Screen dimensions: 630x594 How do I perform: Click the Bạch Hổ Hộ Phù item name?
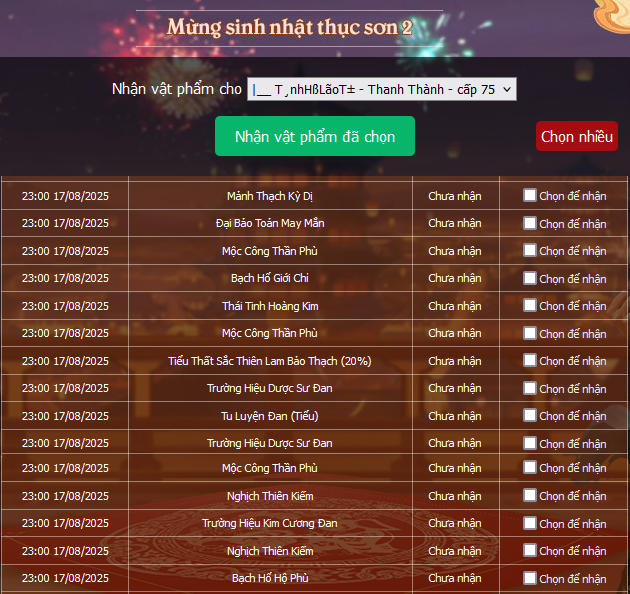[x=270, y=578]
